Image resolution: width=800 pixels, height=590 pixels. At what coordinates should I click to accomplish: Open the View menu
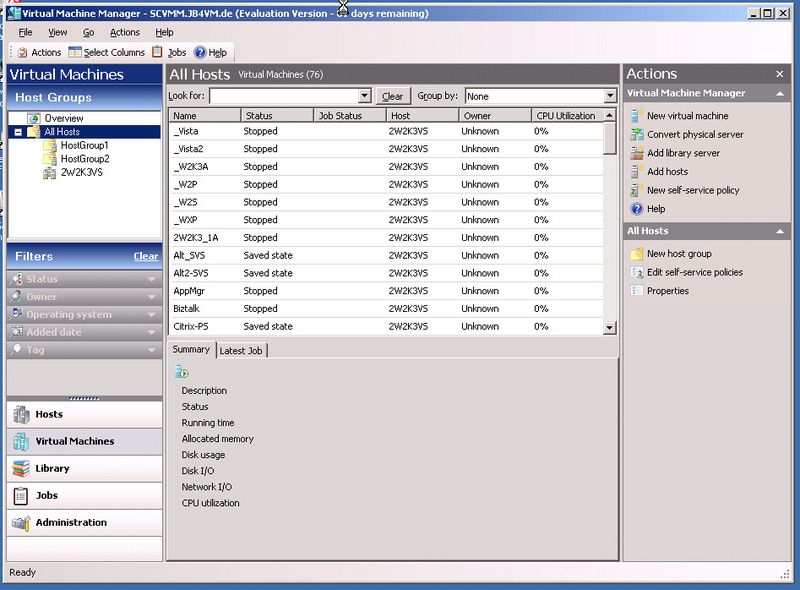(x=58, y=32)
